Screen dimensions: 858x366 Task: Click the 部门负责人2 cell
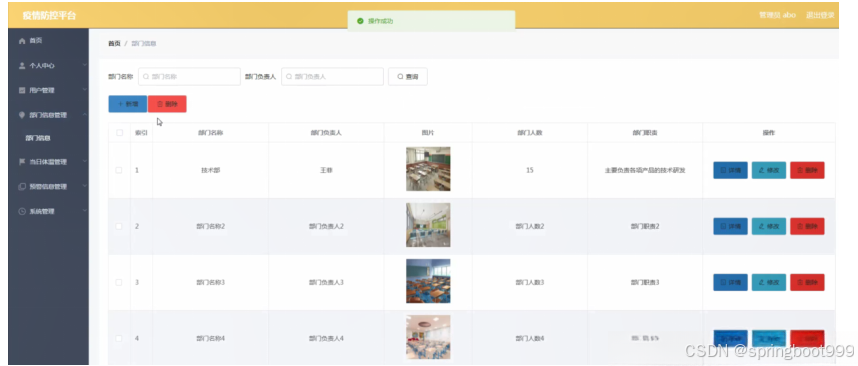point(326,226)
